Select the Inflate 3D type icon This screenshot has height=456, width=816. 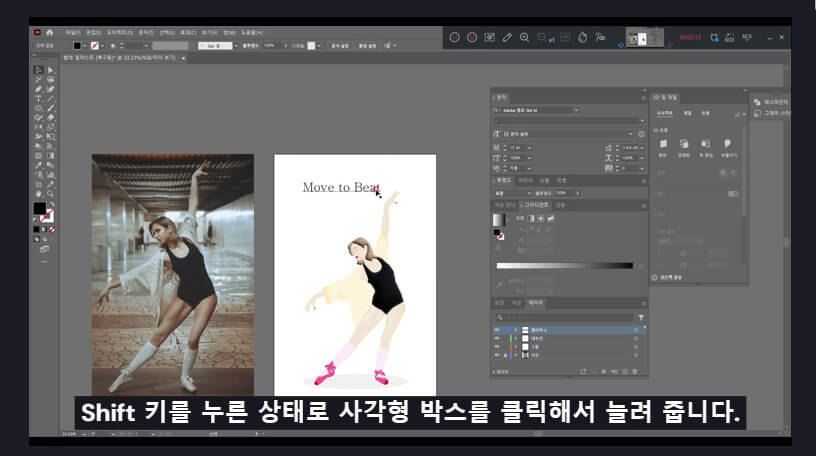(727, 144)
